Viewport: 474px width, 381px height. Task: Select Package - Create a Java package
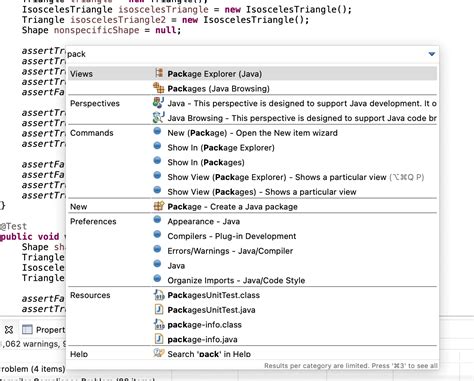pos(232,207)
